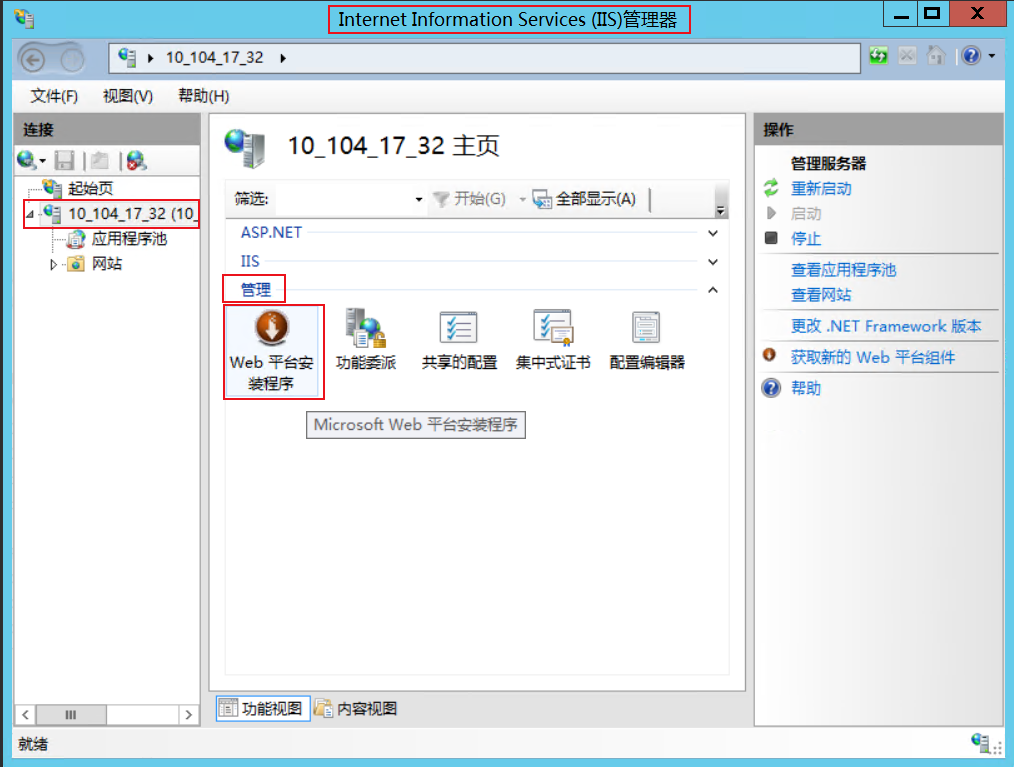Click the delete connection icon
Image resolution: width=1014 pixels, height=767 pixels.
point(136,160)
